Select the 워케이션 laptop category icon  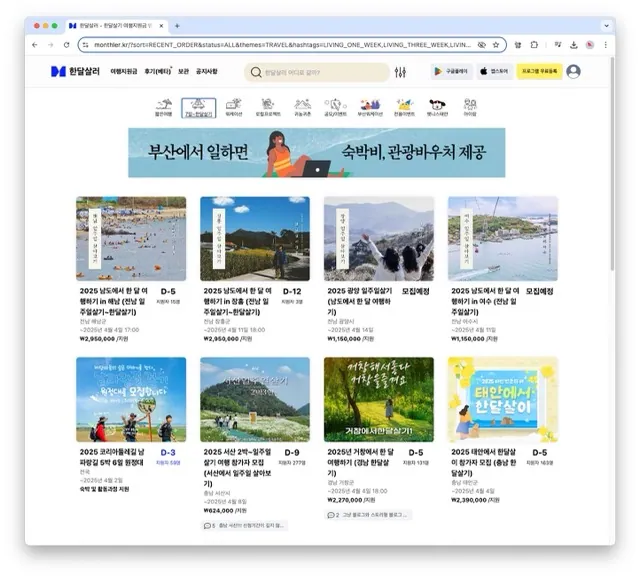pyautogui.click(x=233, y=108)
